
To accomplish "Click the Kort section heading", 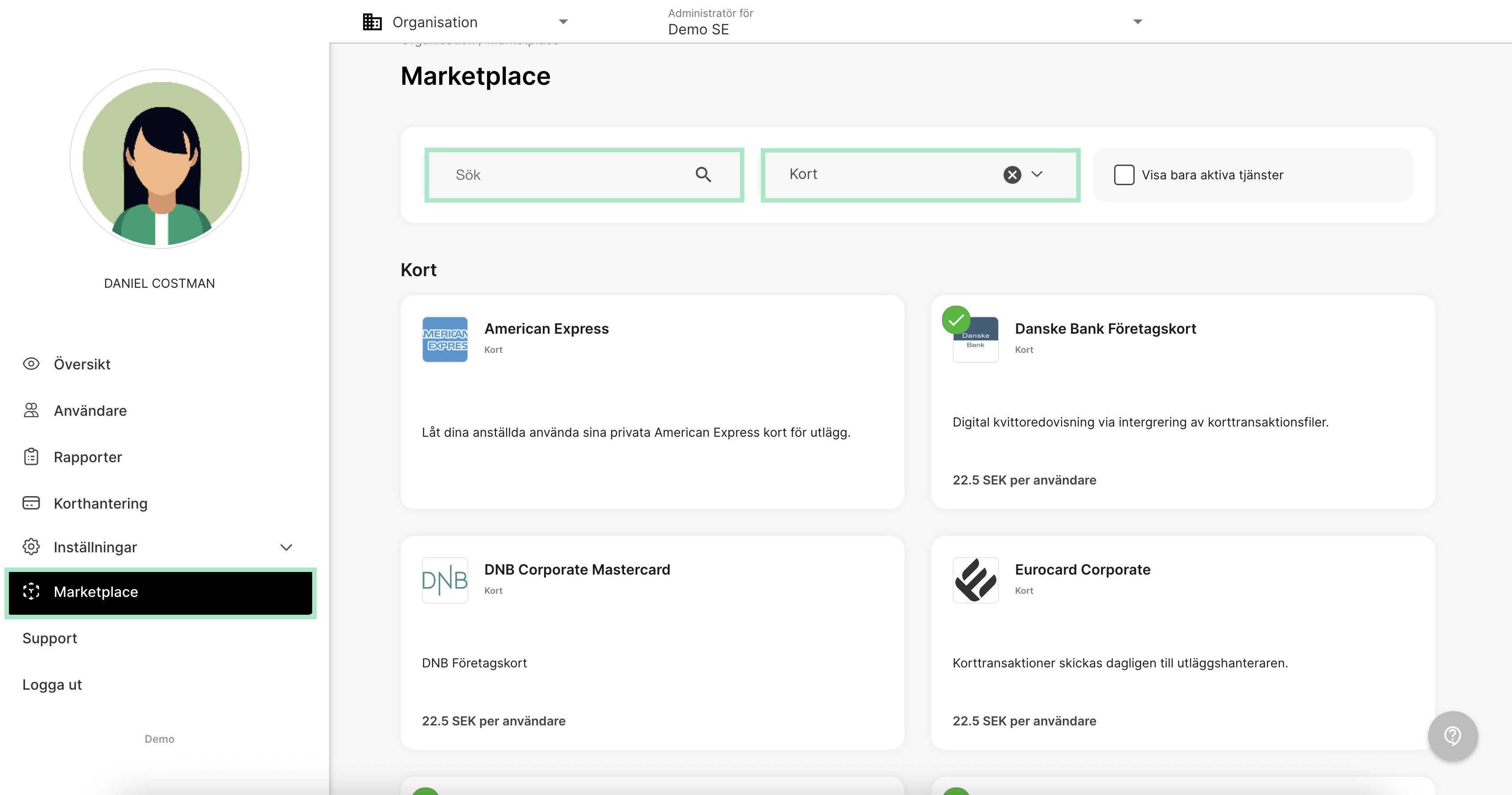I will (x=418, y=269).
